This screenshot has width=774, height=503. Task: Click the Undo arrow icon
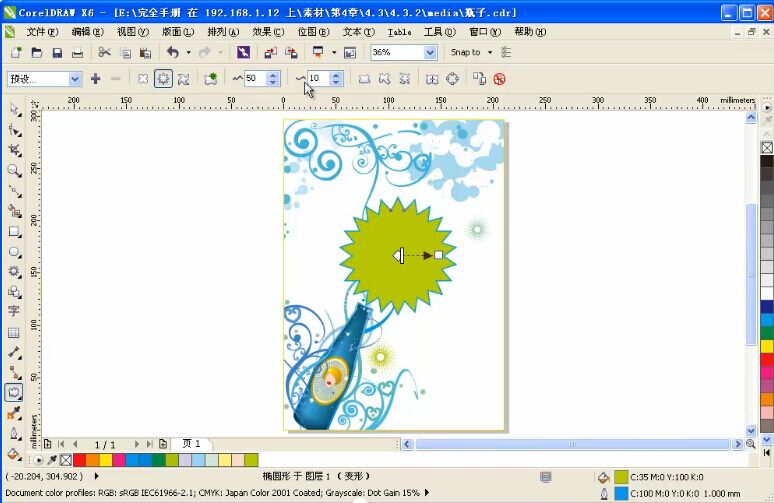pyautogui.click(x=173, y=52)
